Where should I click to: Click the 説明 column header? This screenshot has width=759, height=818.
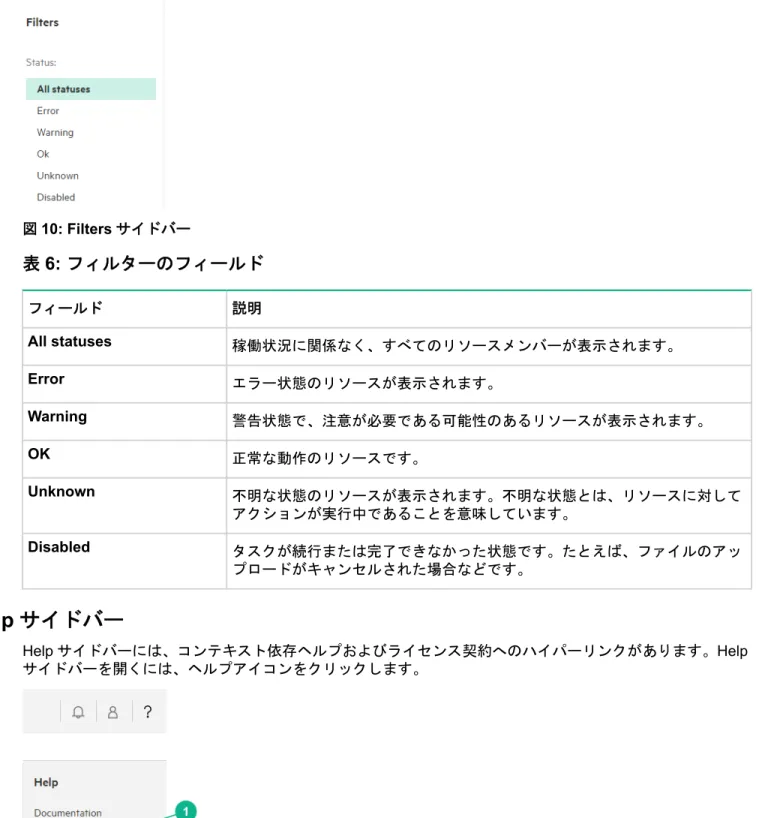tap(489, 309)
